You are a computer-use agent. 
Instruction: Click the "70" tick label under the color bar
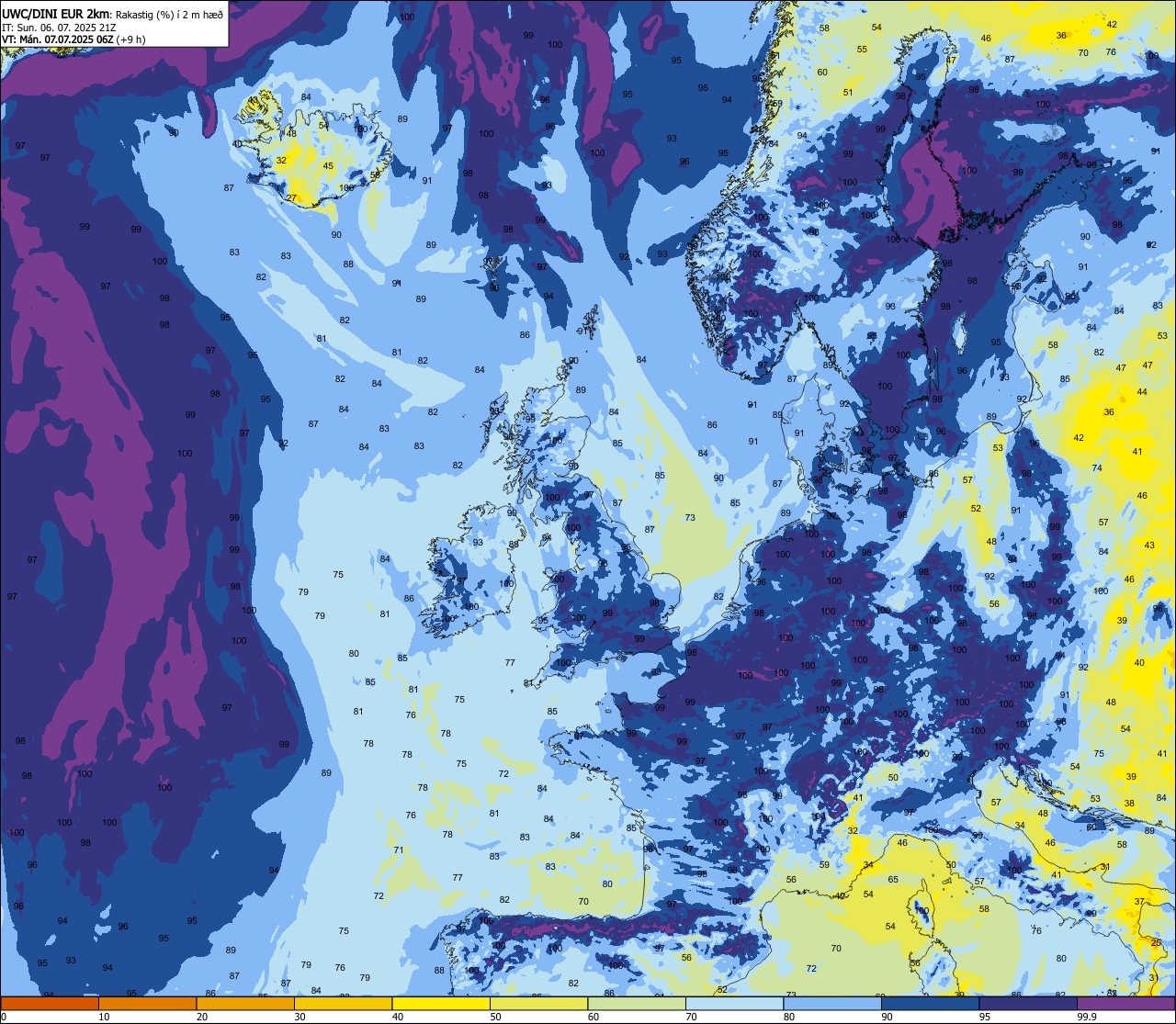click(x=692, y=1017)
